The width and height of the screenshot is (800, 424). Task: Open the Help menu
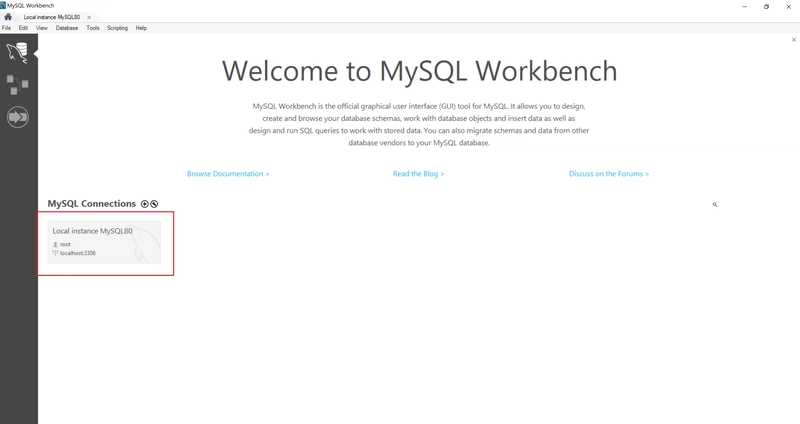coord(141,28)
